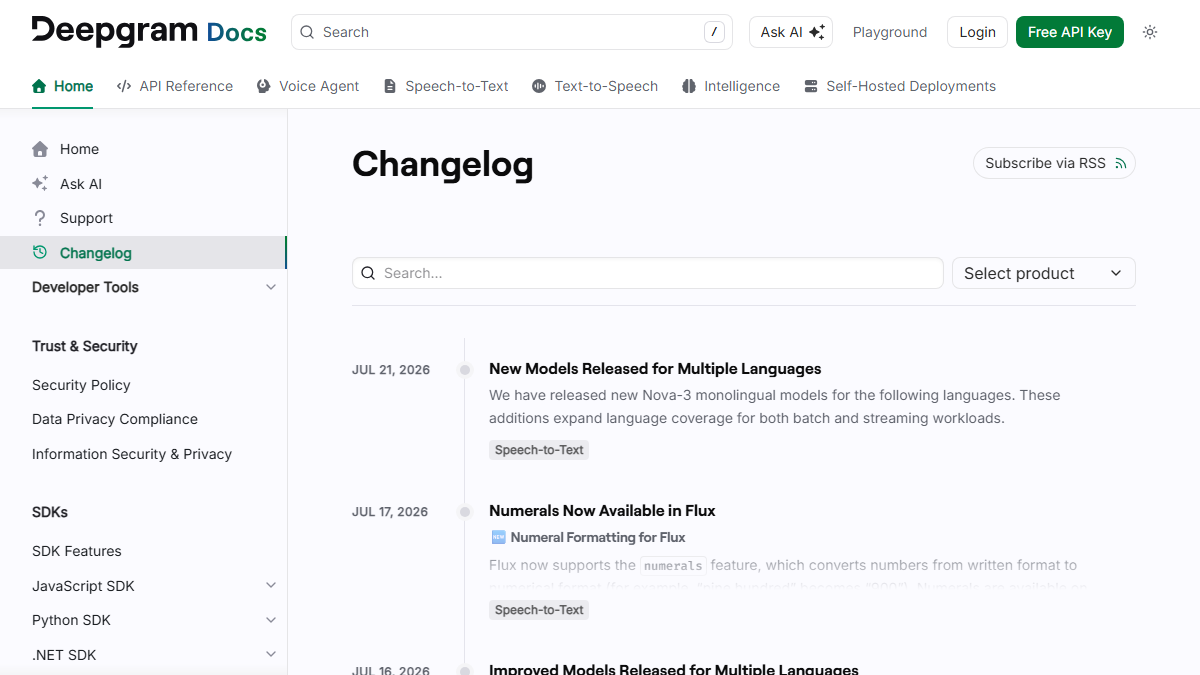This screenshot has height=675, width=1200.
Task: Open Information Security & Privacy page
Action: pos(132,454)
